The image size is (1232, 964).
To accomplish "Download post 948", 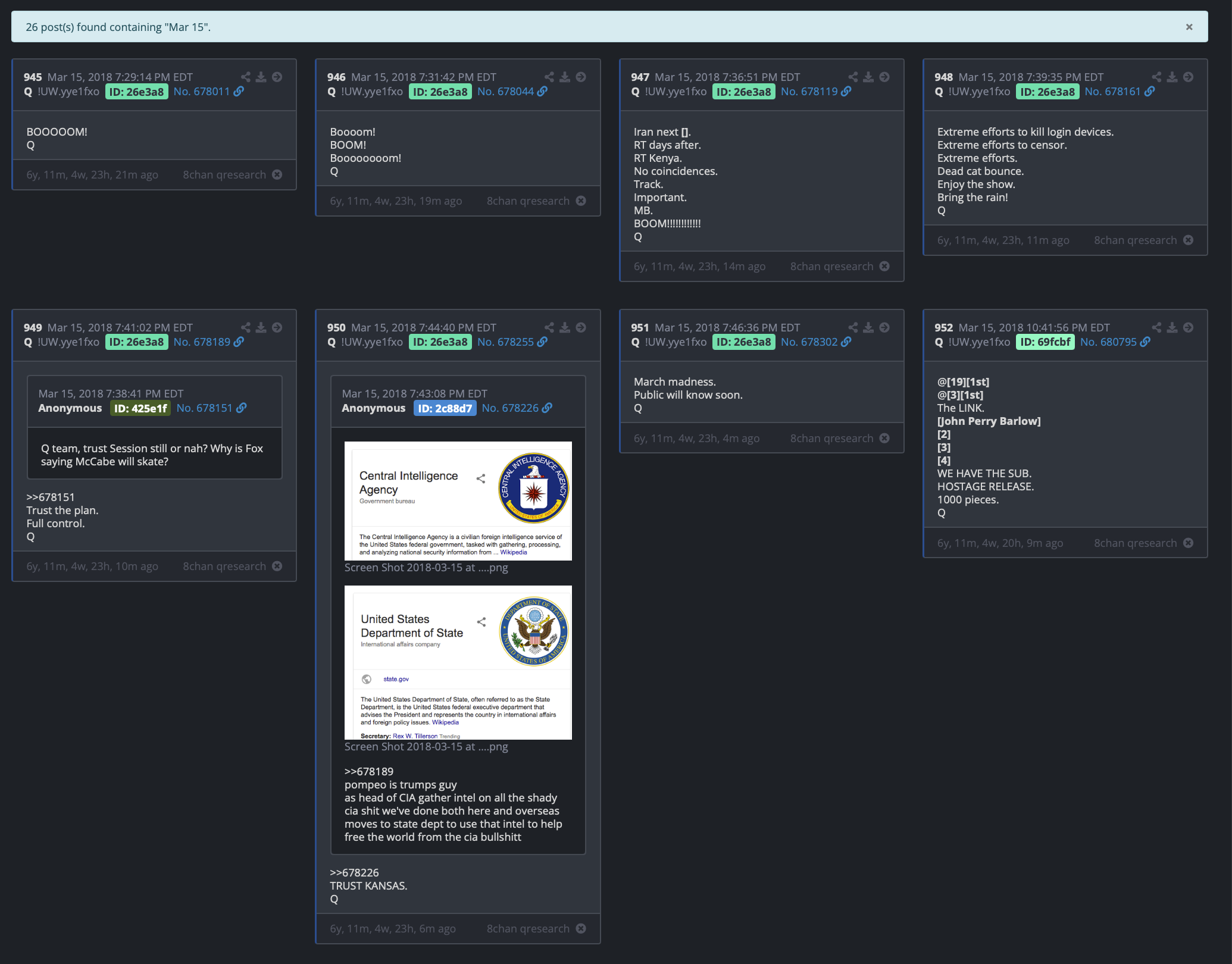I will [1172, 77].
